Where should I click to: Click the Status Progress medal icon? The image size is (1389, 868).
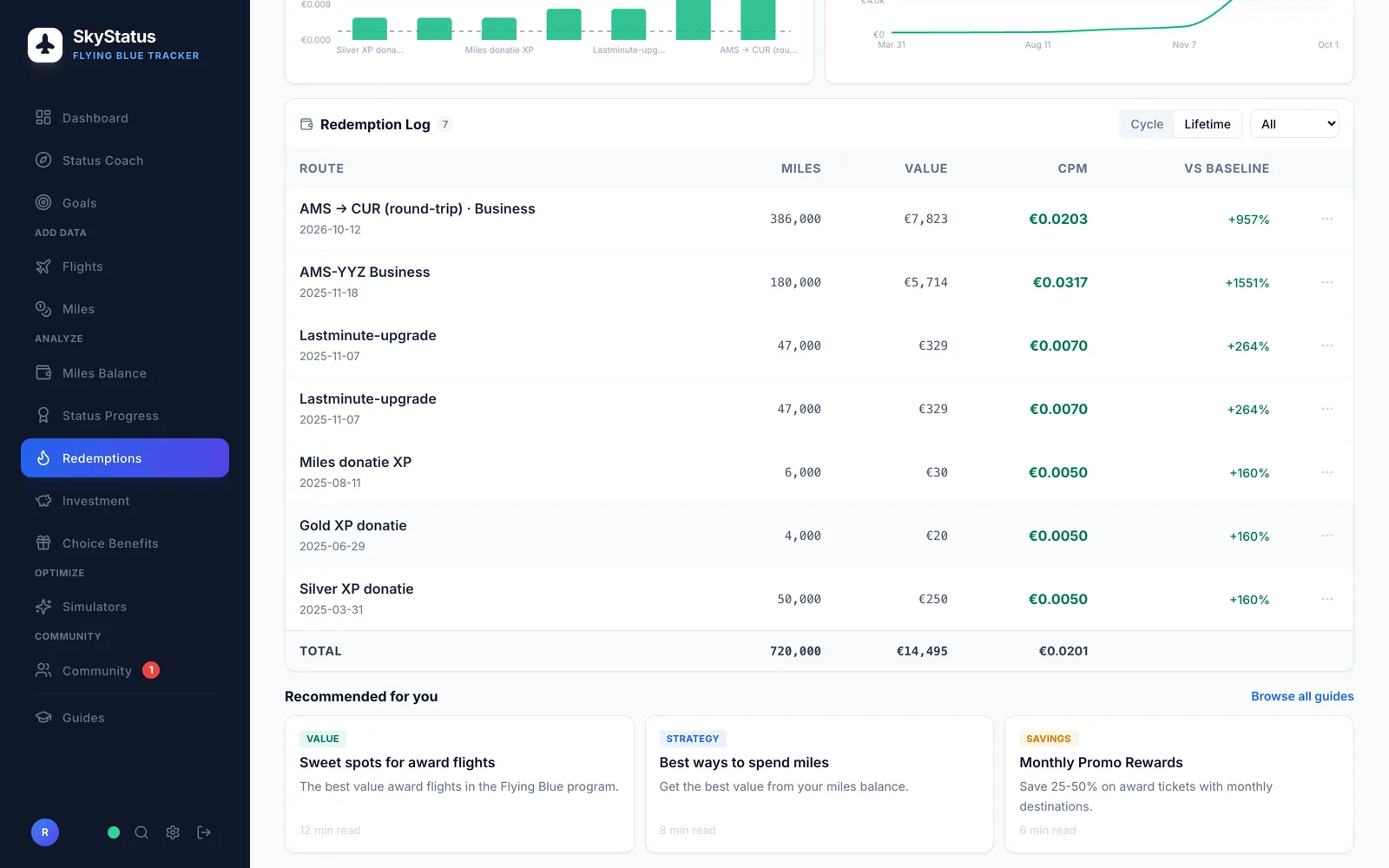43,415
